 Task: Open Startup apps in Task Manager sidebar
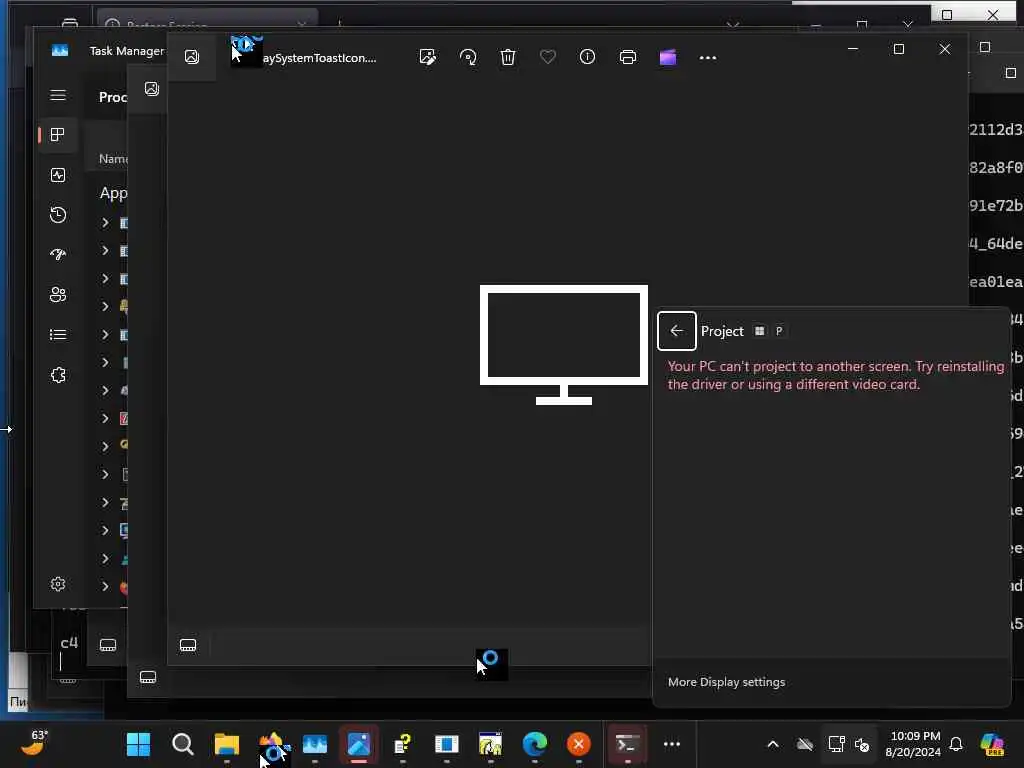coord(57,255)
